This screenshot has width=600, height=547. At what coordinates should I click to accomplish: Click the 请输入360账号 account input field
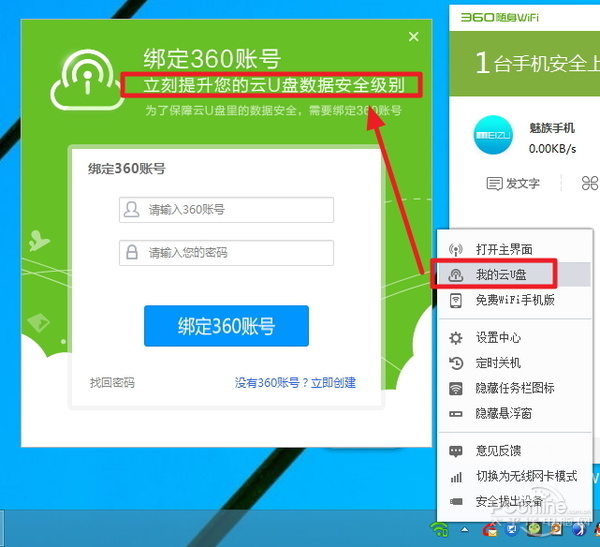(236, 210)
